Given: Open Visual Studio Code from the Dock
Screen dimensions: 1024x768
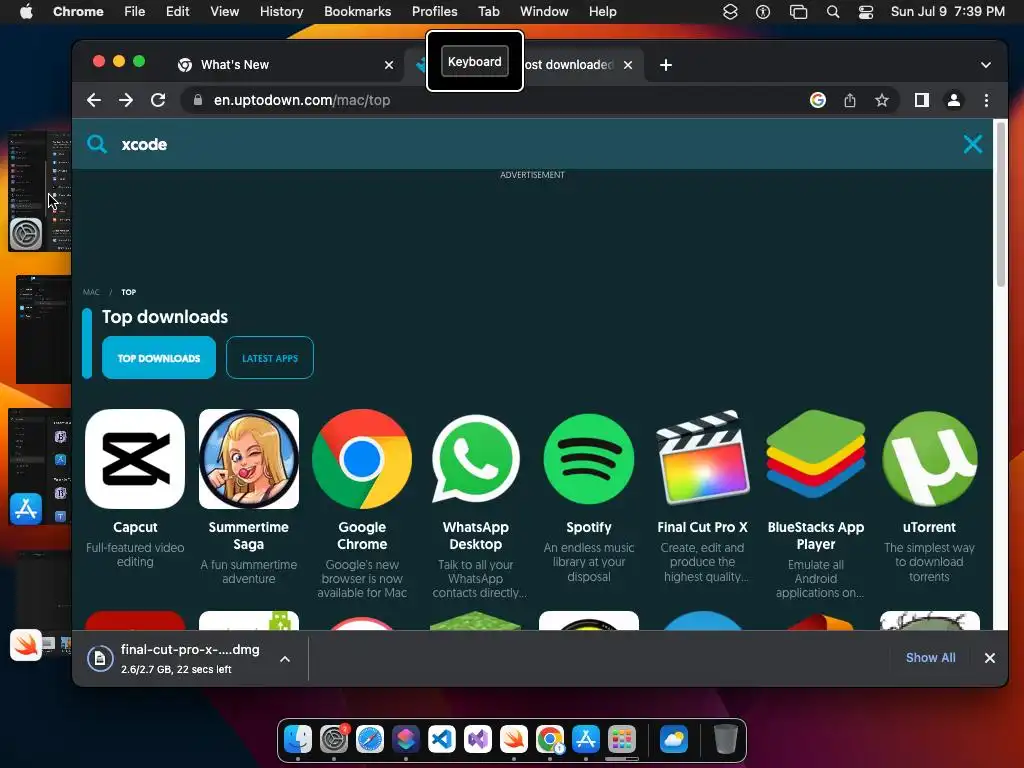Looking at the screenshot, I should click(442, 739).
